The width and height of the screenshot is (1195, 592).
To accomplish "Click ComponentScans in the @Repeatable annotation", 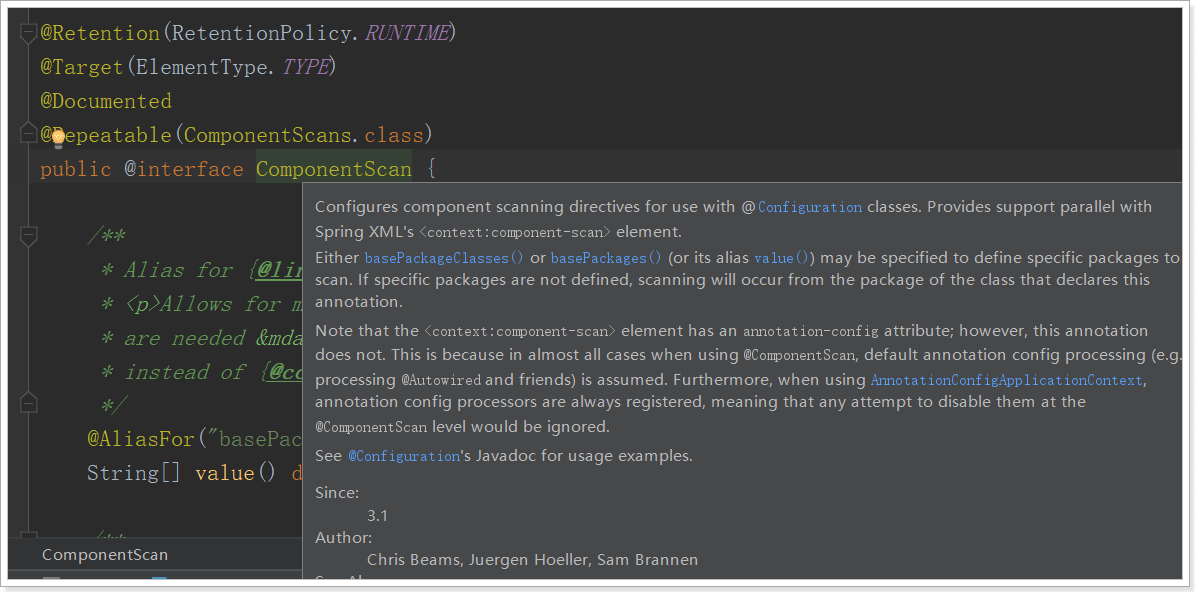I will tap(267, 135).
